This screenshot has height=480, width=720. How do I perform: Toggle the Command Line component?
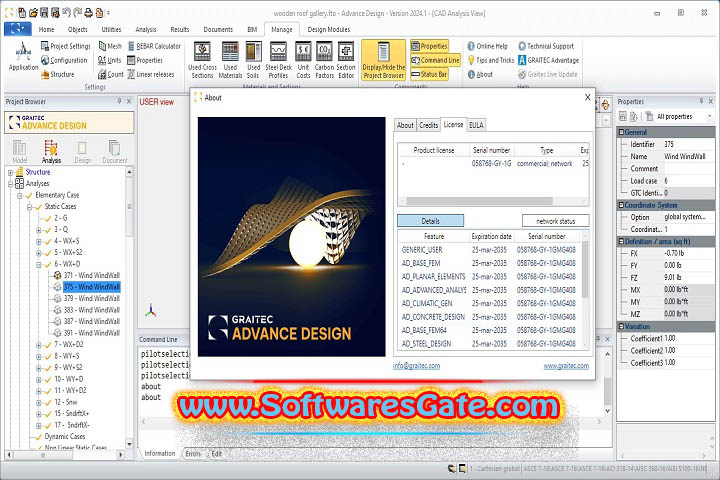tap(435, 60)
